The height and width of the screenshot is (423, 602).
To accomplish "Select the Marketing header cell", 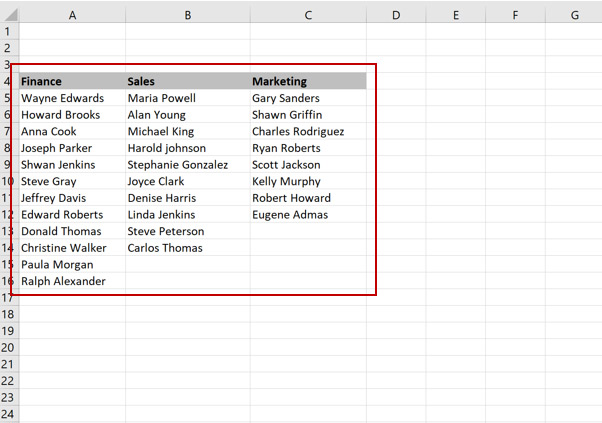I will tap(308, 81).
